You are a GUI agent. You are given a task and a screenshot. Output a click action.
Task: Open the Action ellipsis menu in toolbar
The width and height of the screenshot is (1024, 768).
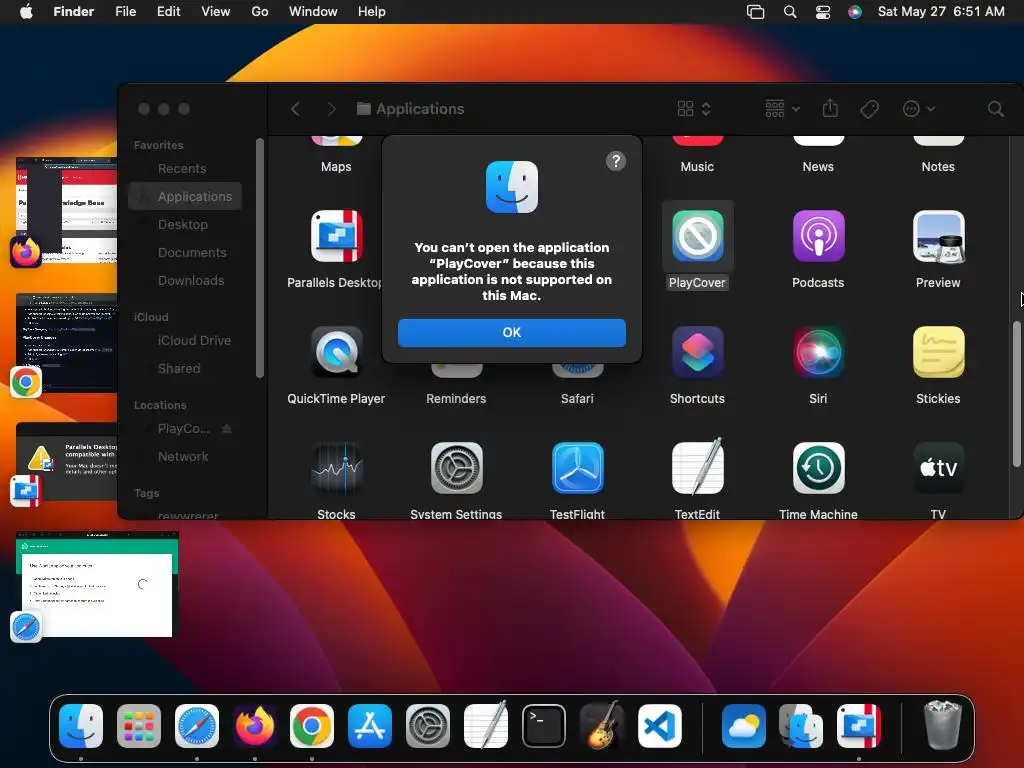tap(918, 109)
